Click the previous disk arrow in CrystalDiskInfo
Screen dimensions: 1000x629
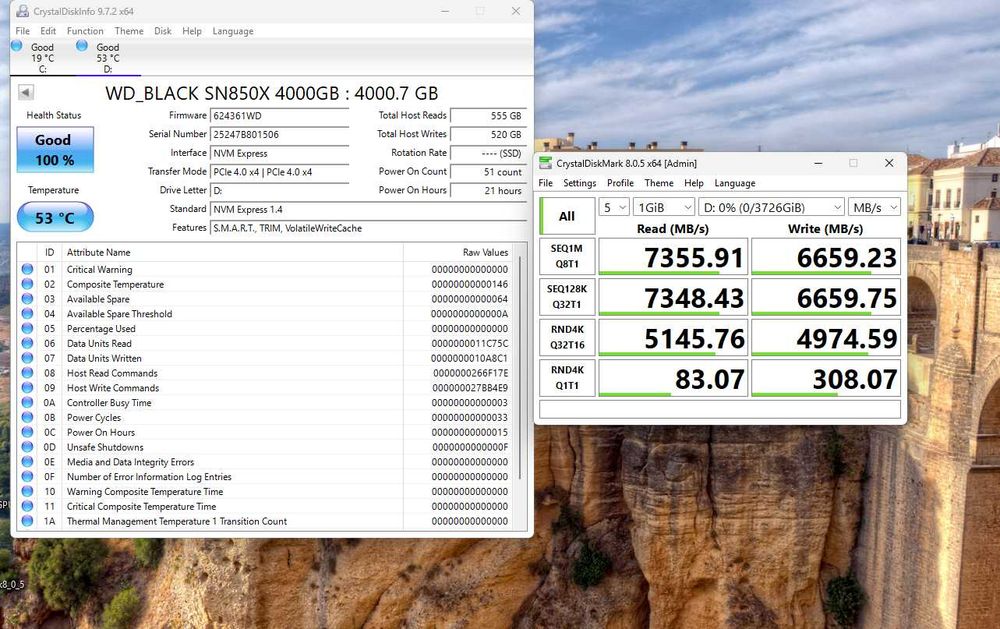pos(26,92)
